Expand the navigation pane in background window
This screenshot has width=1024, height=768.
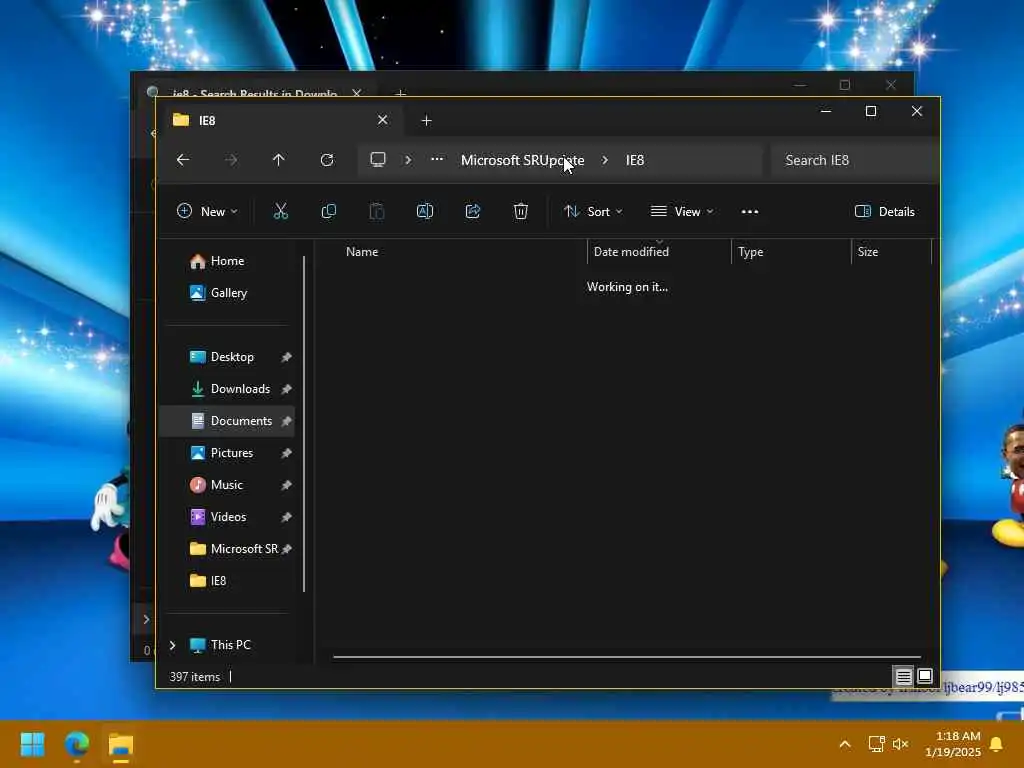[x=146, y=619]
